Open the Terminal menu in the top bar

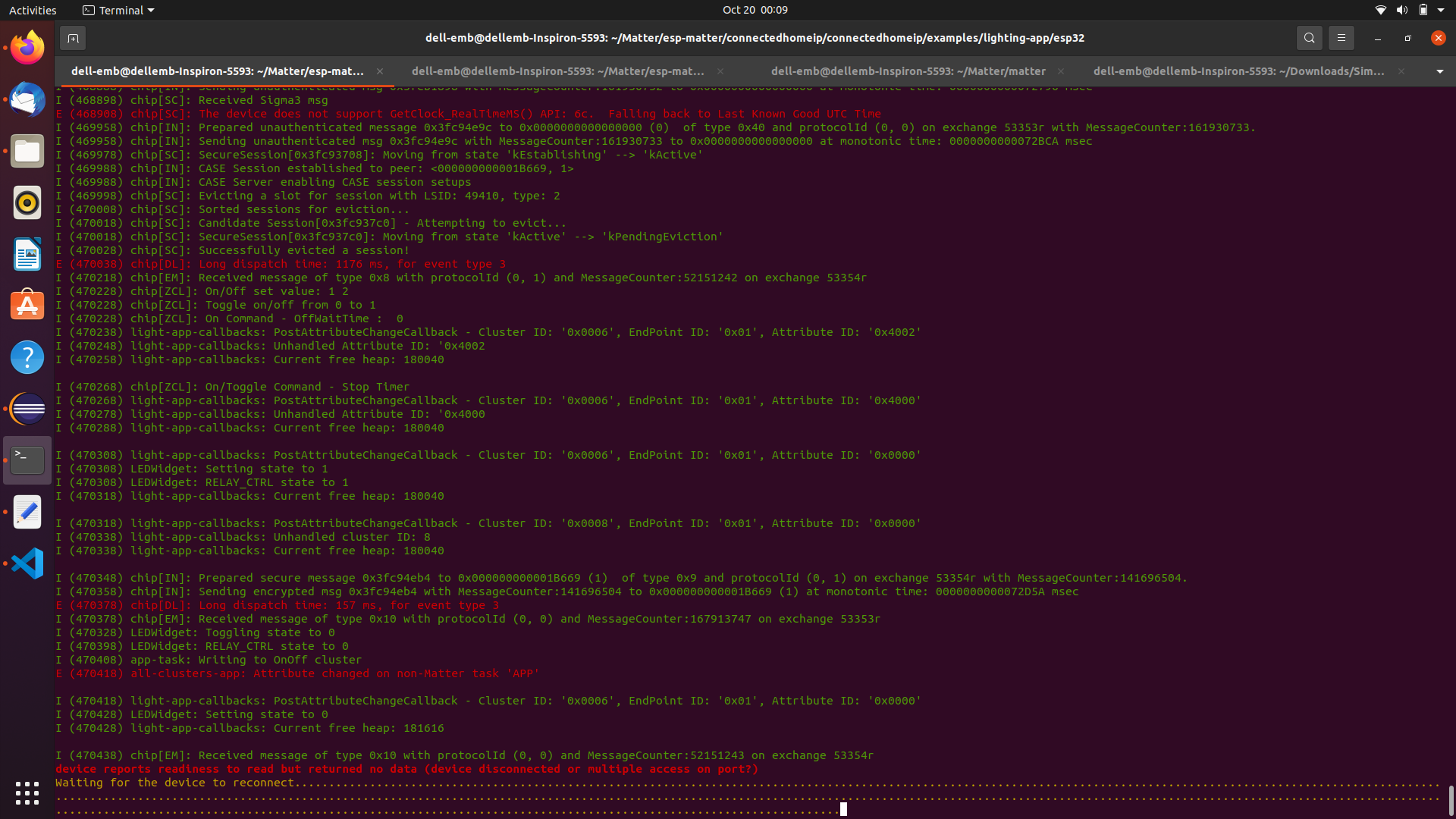coord(118,10)
